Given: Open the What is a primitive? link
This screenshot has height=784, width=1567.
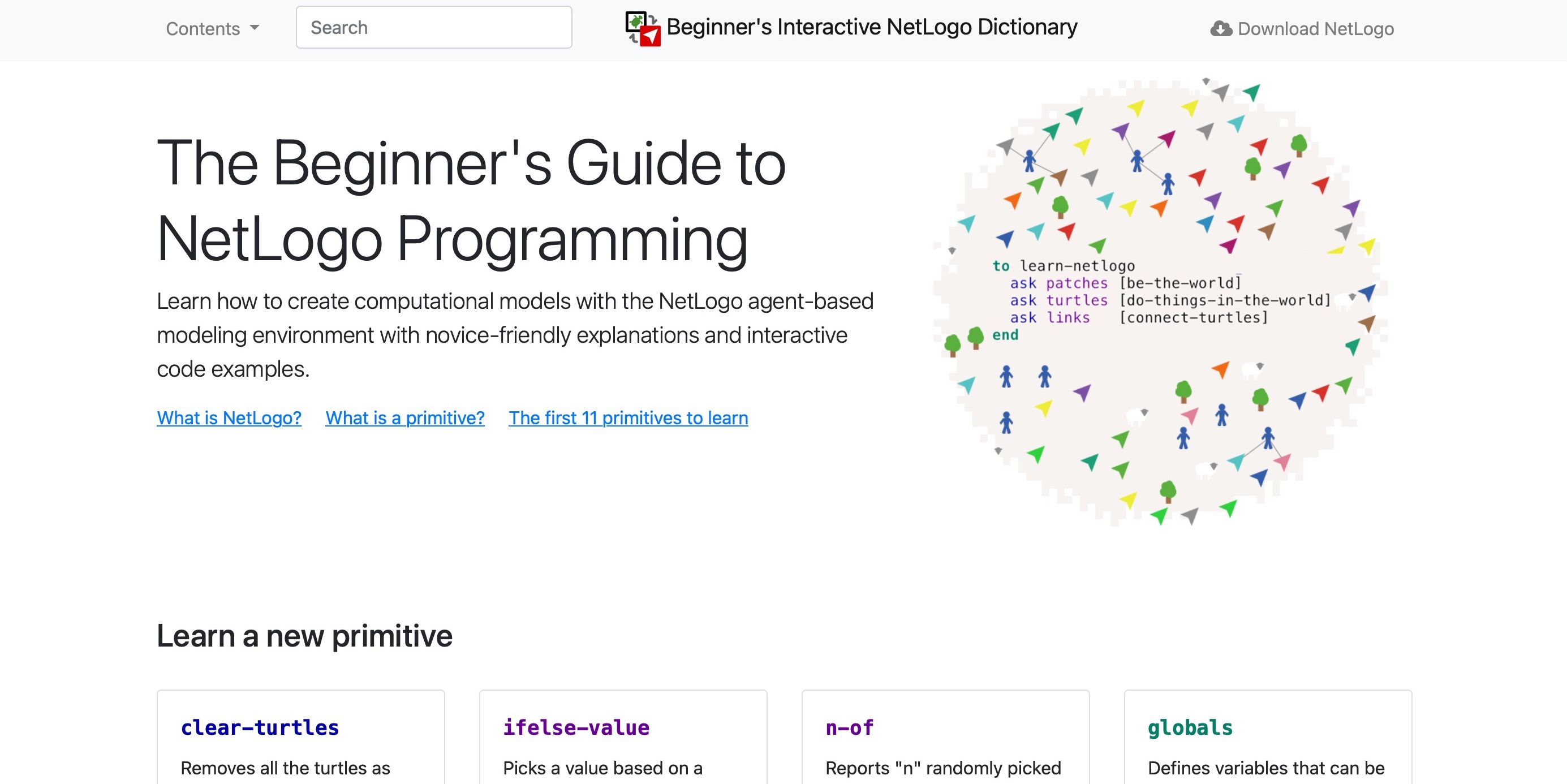Looking at the screenshot, I should click(404, 418).
